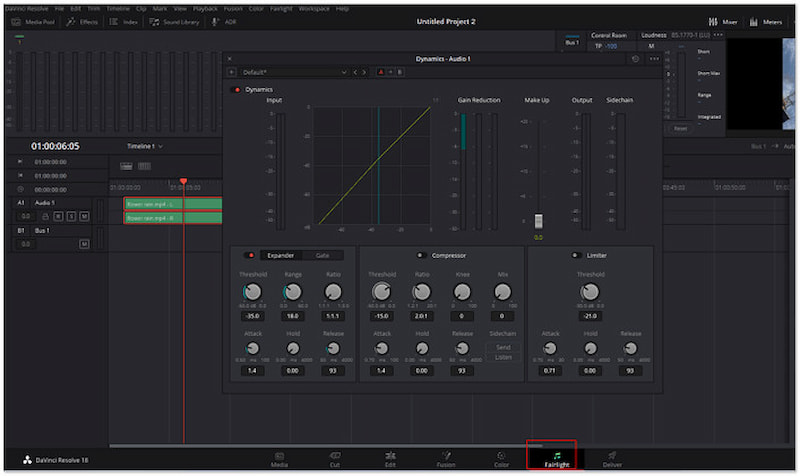Click the Sidechain Send button
This screenshot has width=800, height=476.
503,346
